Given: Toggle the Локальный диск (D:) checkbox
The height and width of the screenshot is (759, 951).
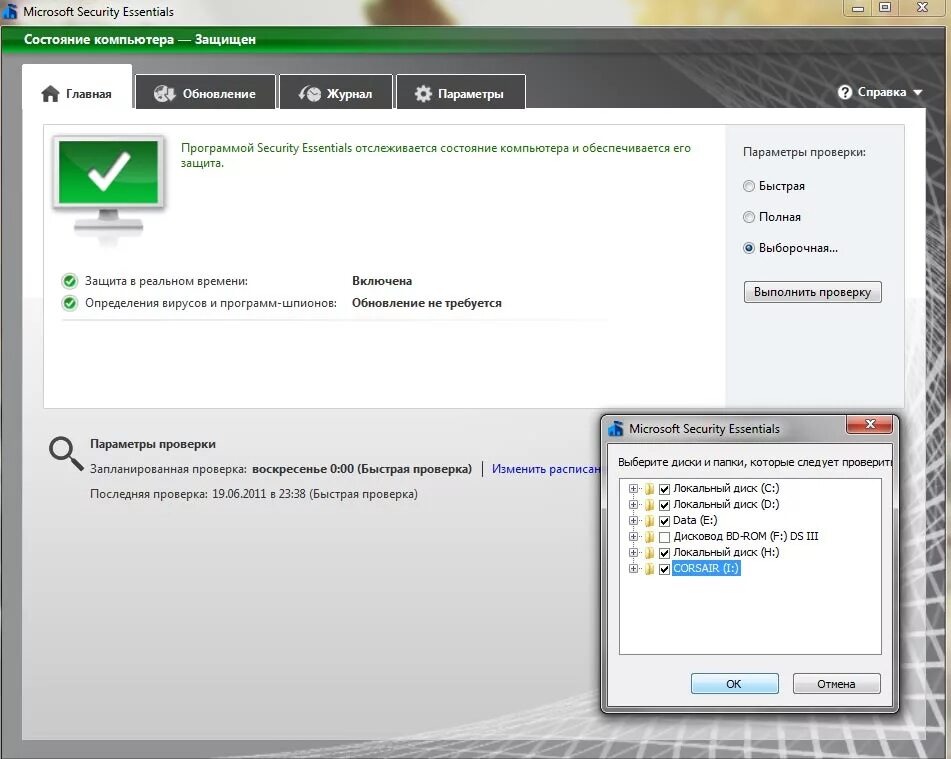Looking at the screenshot, I should pyautogui.click(x=665, y=505).
